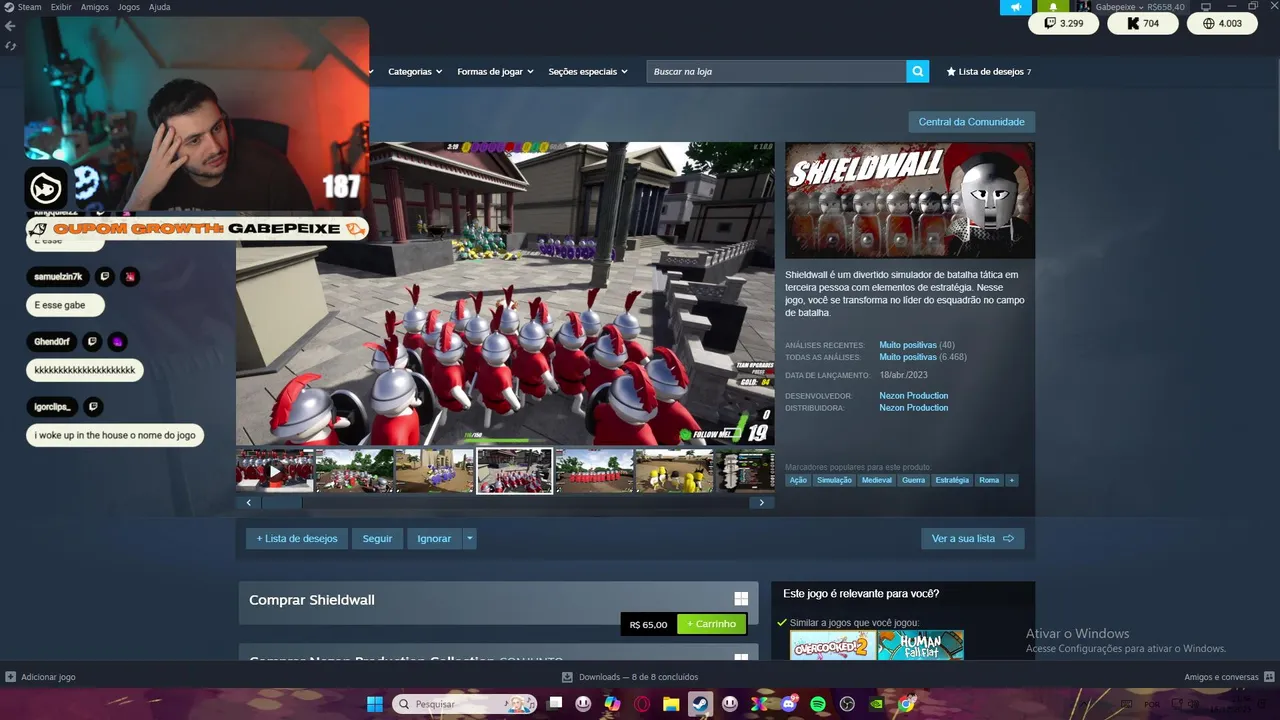The width and height of the screenshot is (1280, 720).
Task: Open Discord from the taskbar
Action: pos(788,704)
